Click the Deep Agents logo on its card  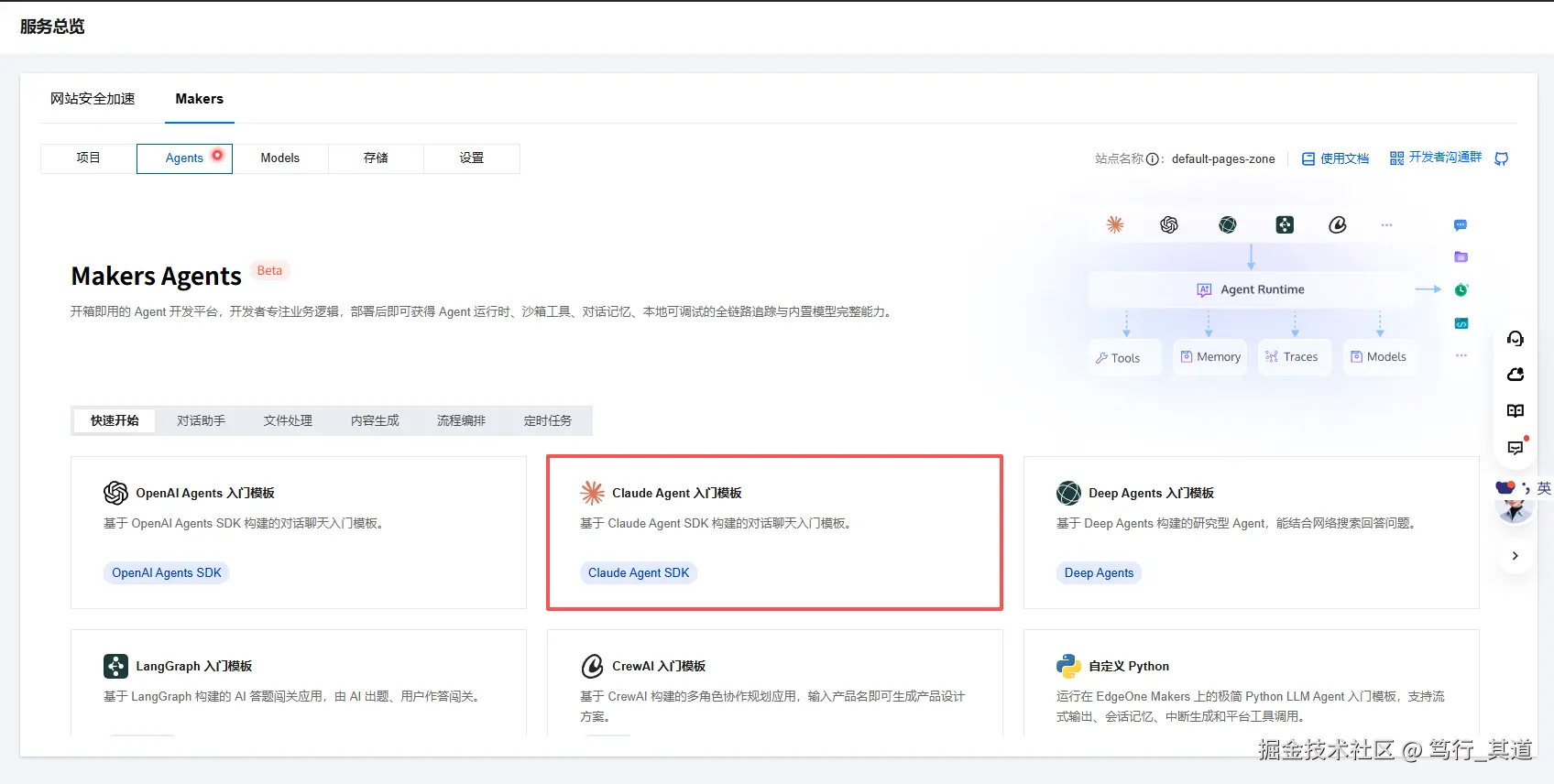coord(1068,493)
